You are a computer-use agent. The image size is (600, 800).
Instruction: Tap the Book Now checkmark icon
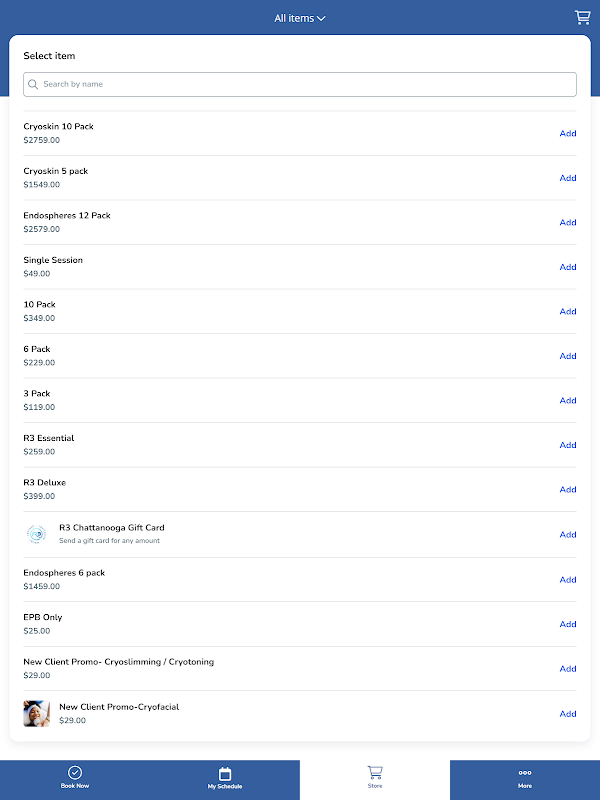75,772
